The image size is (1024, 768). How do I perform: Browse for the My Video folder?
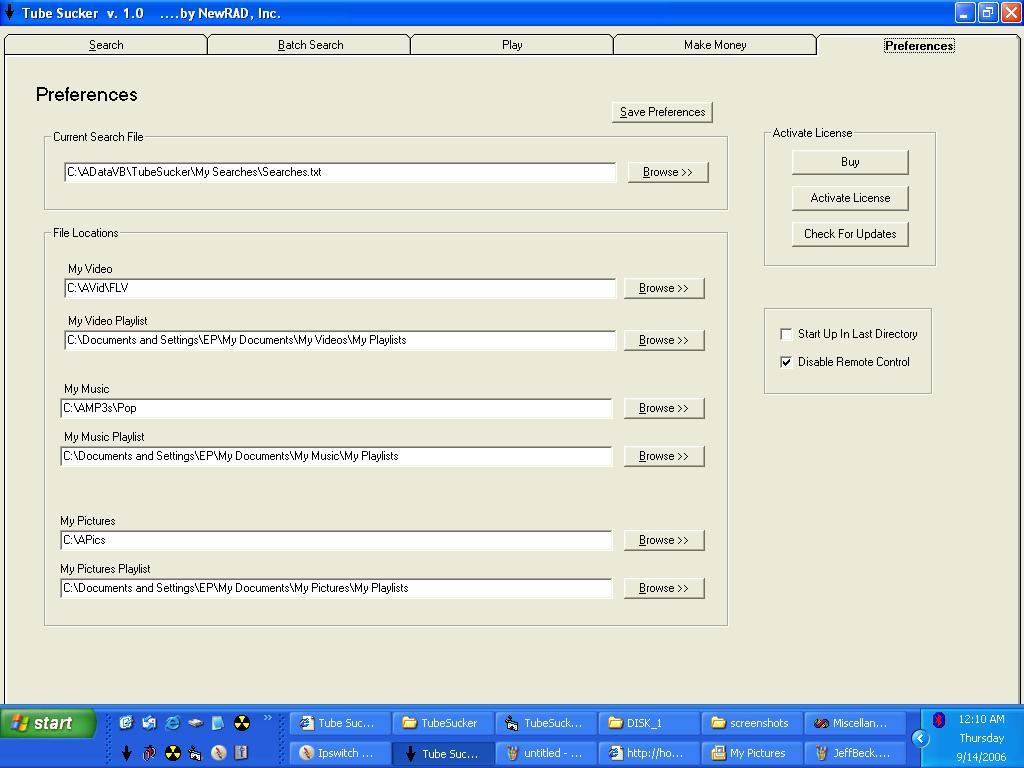(x=664, y=288)
